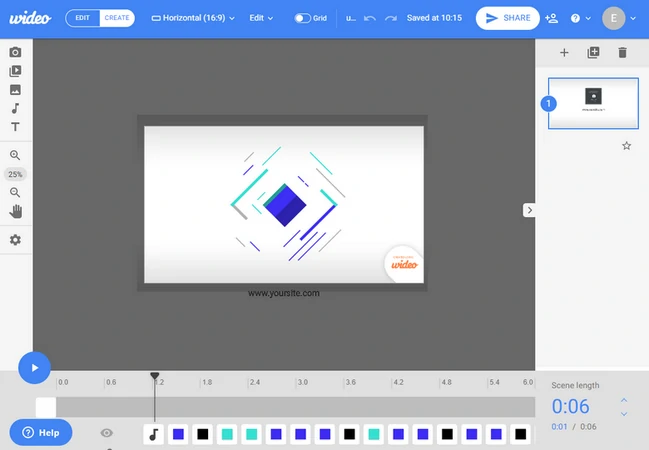This screenshot has height=450, width=649.
Task: Decrease scene length with down arrow
Action: point(624,414)
